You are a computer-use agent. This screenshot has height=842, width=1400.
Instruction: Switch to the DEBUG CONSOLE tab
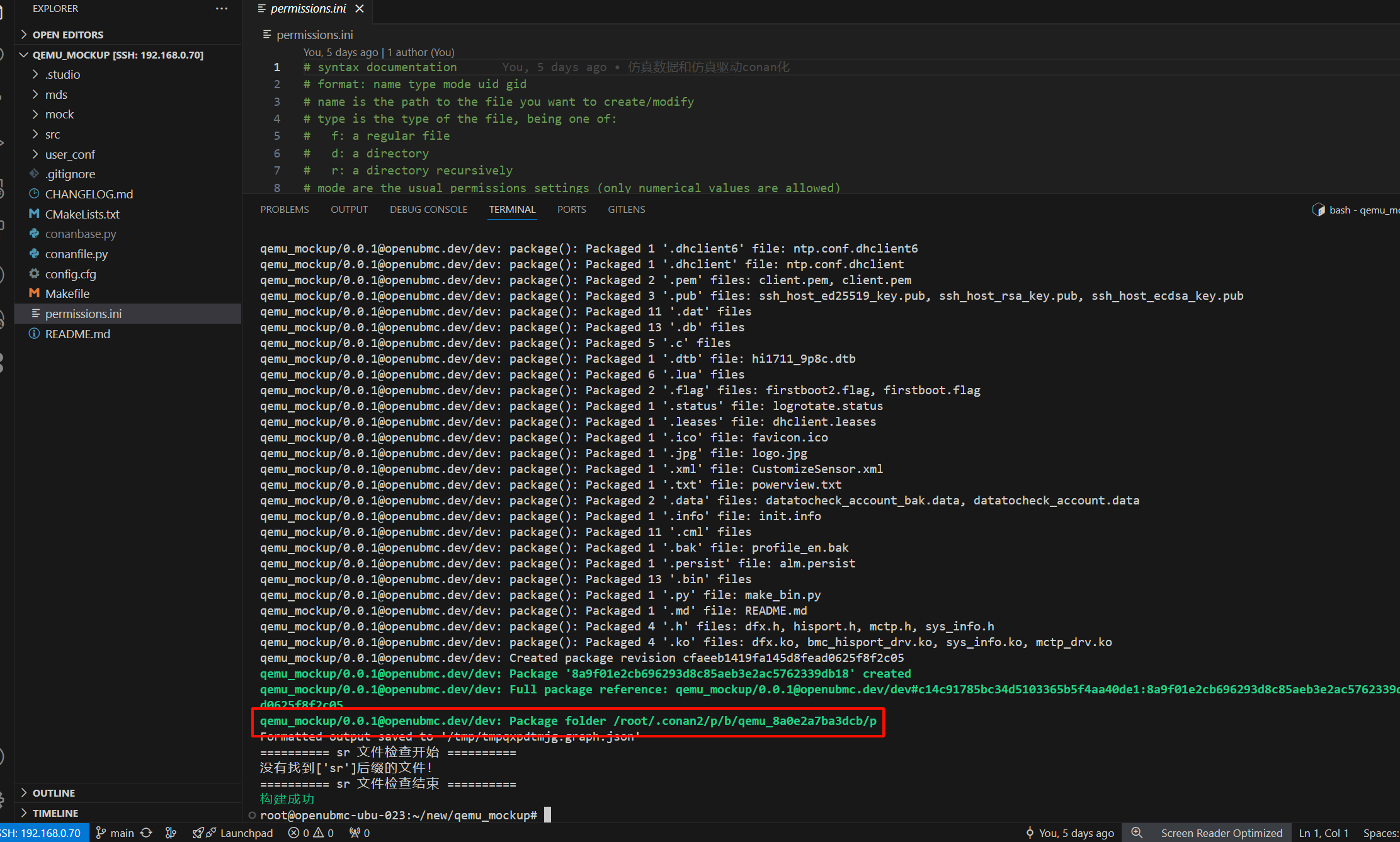[428, 209]
